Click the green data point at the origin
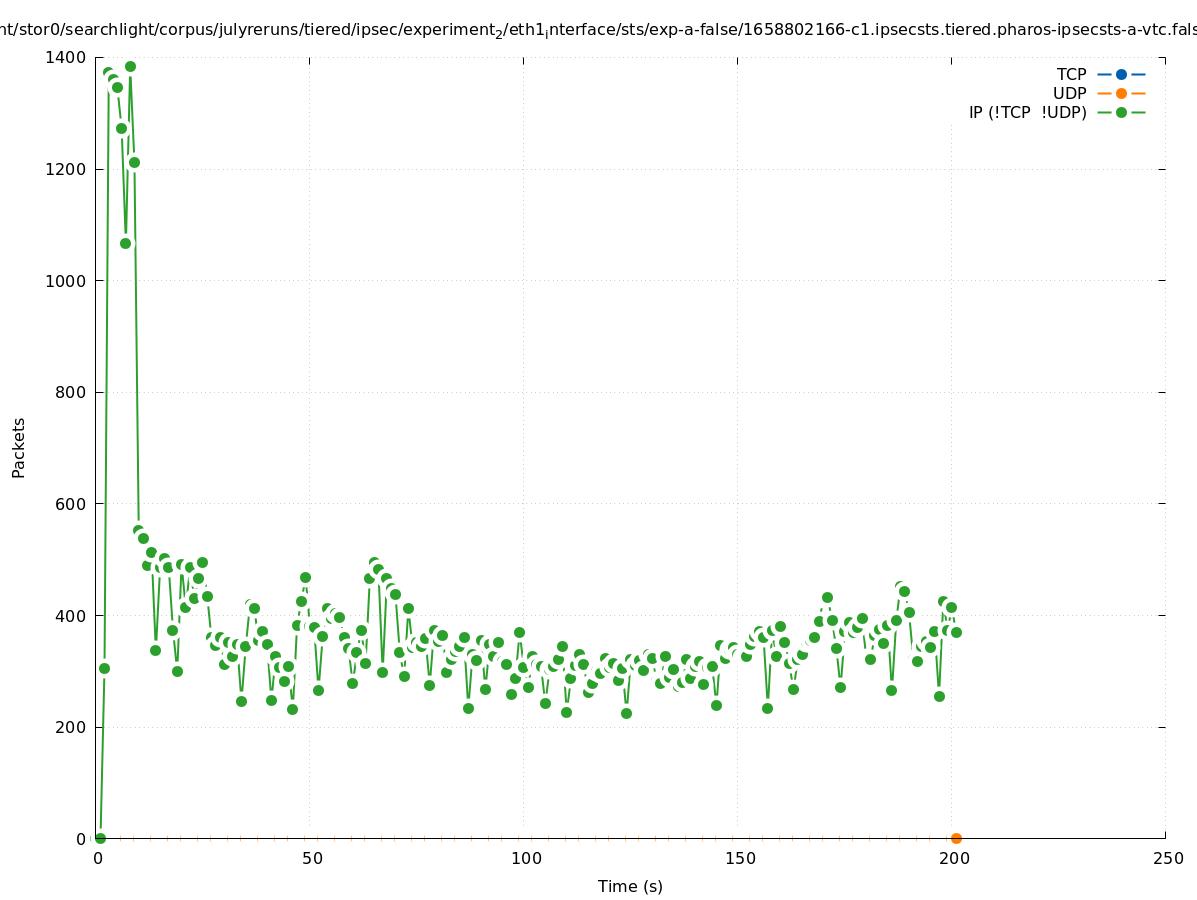This screenshot has height=900, width=1197. coord(99,838)
